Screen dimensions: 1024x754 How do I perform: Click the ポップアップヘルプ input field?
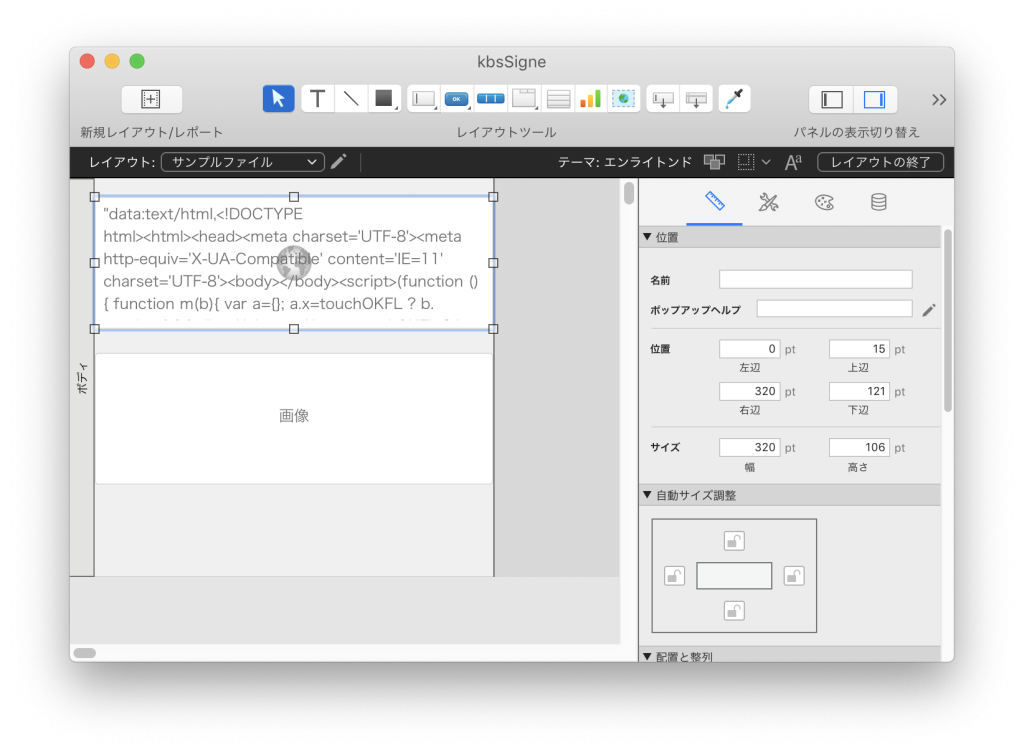tap(835, 308)
